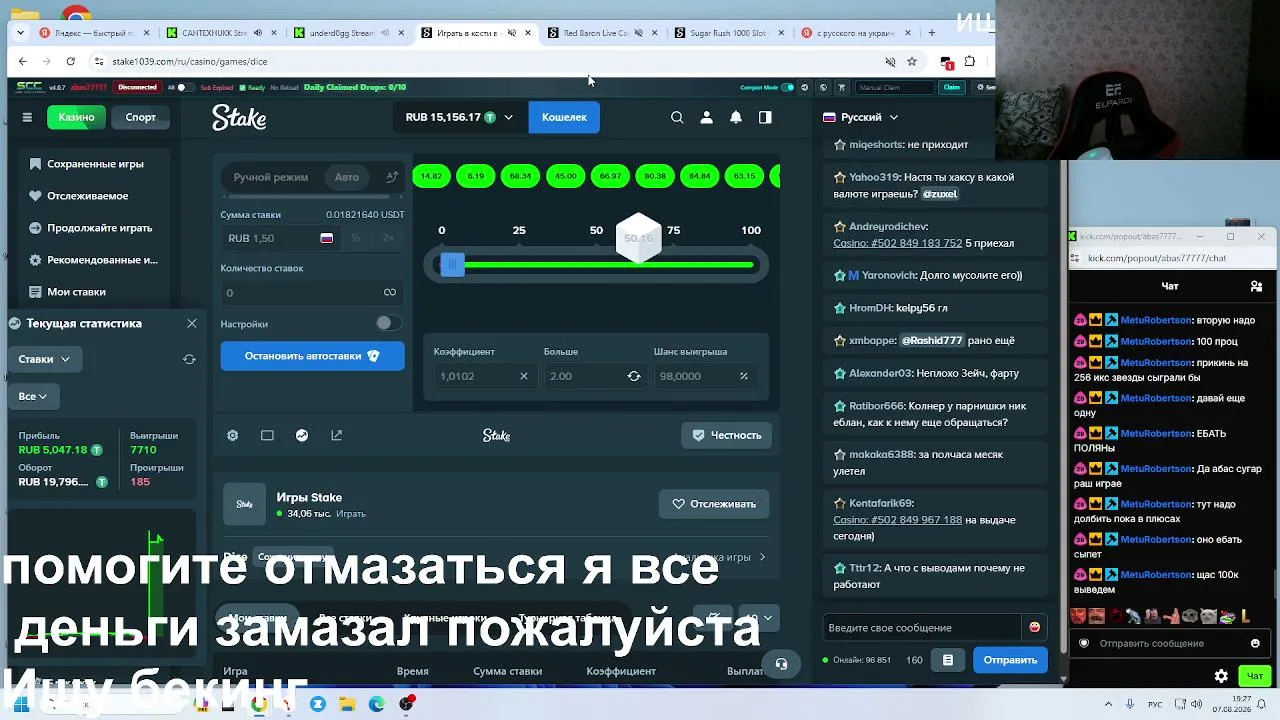Open the browser tab search dropdown

coord(20,33)
